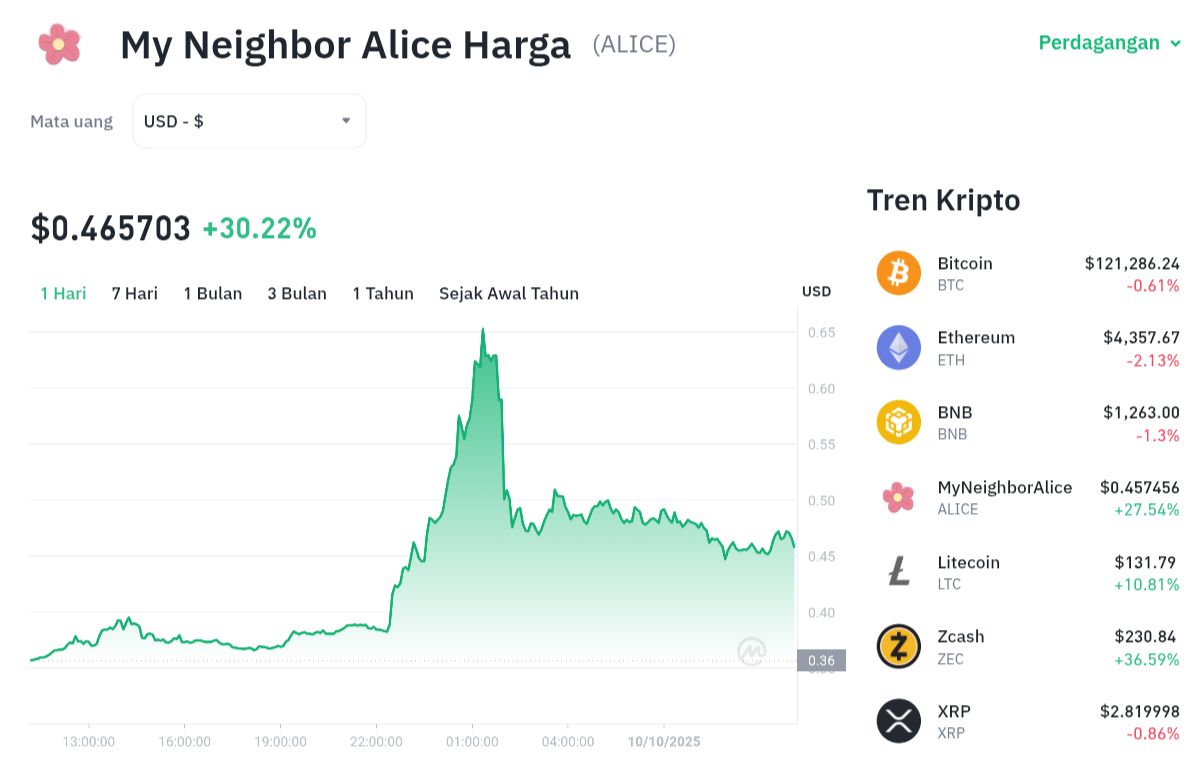Click the XRP icon
The width and height of the screenshot is (1202, 764).
[x=897, y=721]
